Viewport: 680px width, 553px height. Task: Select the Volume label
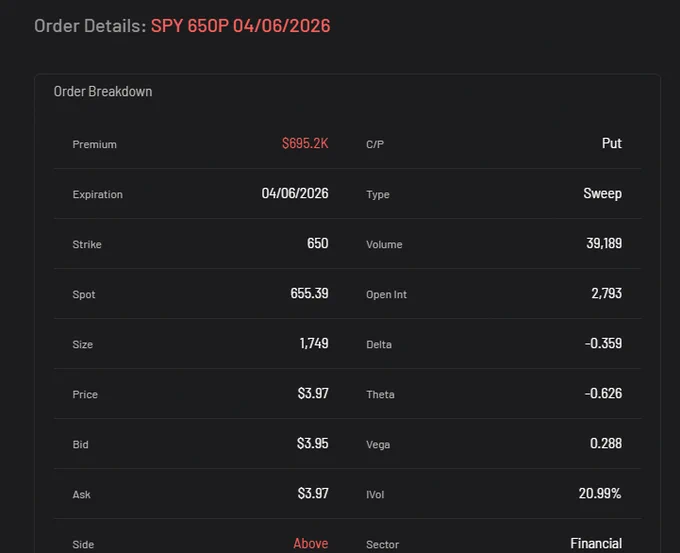coord(384,244)
